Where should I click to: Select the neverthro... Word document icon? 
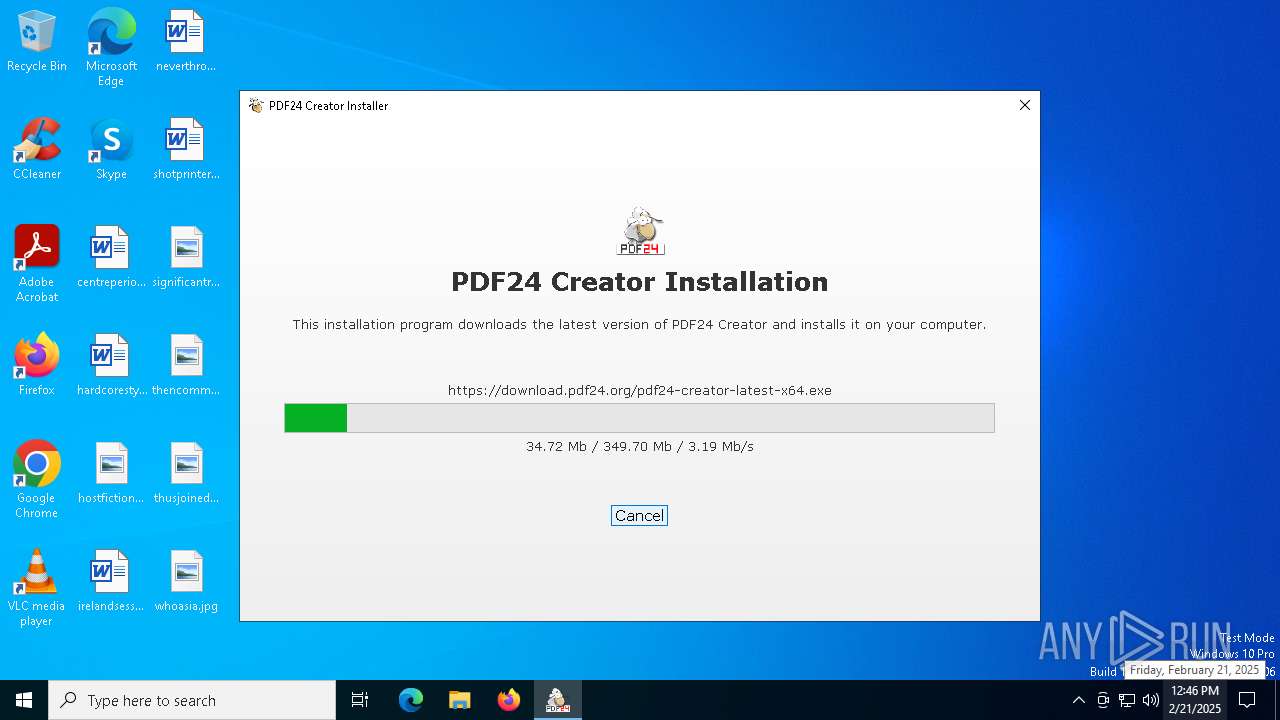point(186,42)
